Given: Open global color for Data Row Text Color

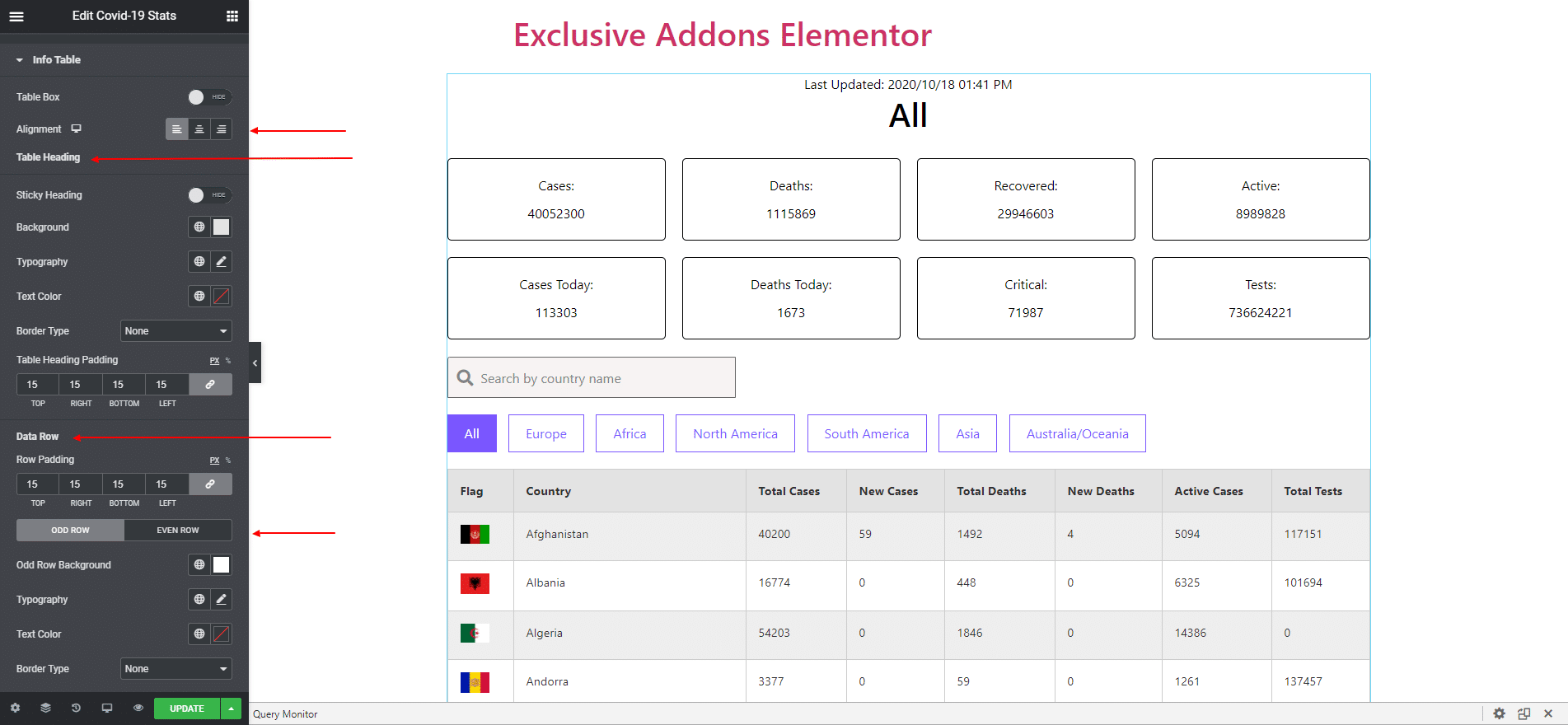Looking at the screenshot, I should 199,634.
